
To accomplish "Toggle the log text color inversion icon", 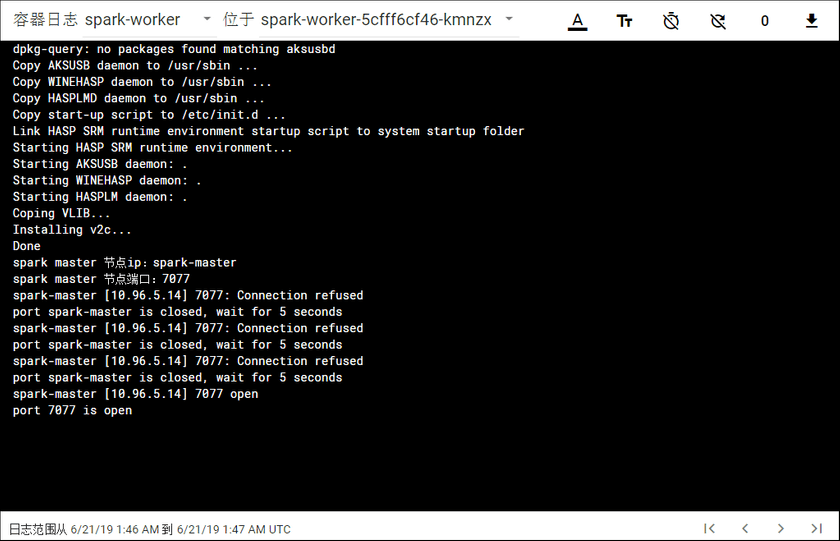I will 577,21.
